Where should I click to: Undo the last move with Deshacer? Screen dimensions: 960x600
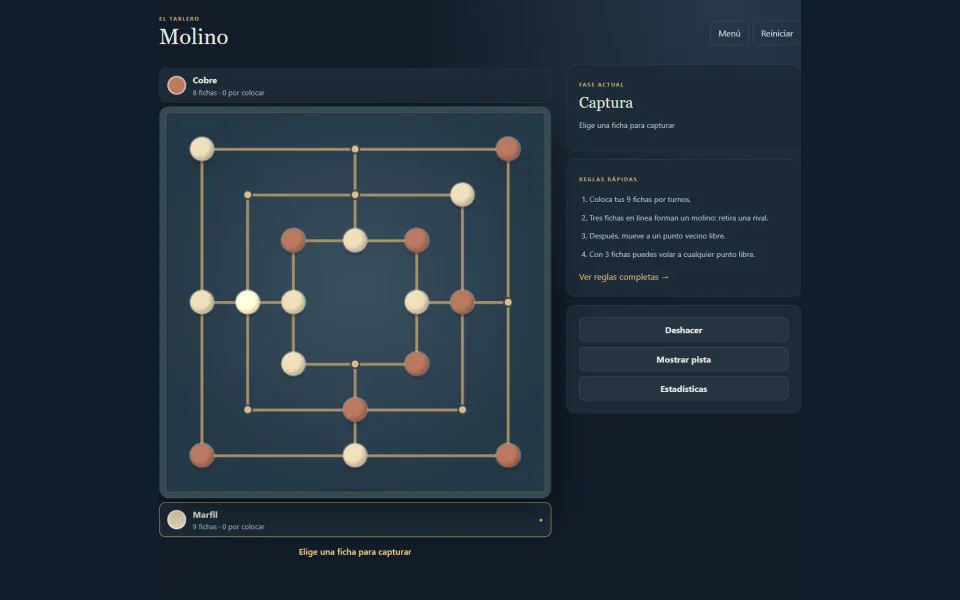coord(683,330)
